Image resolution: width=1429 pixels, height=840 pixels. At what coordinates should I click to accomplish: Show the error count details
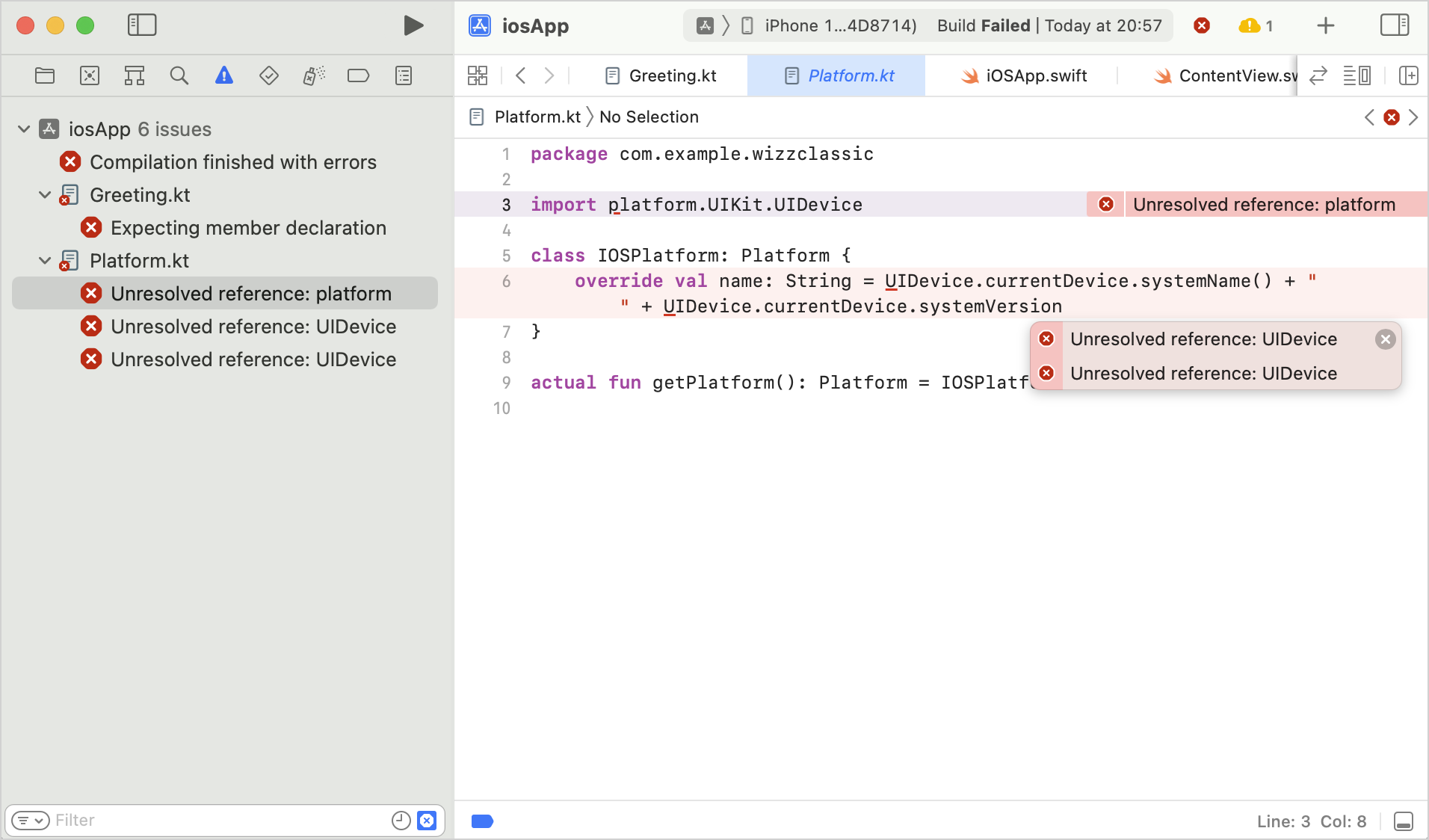point(1201,25)
